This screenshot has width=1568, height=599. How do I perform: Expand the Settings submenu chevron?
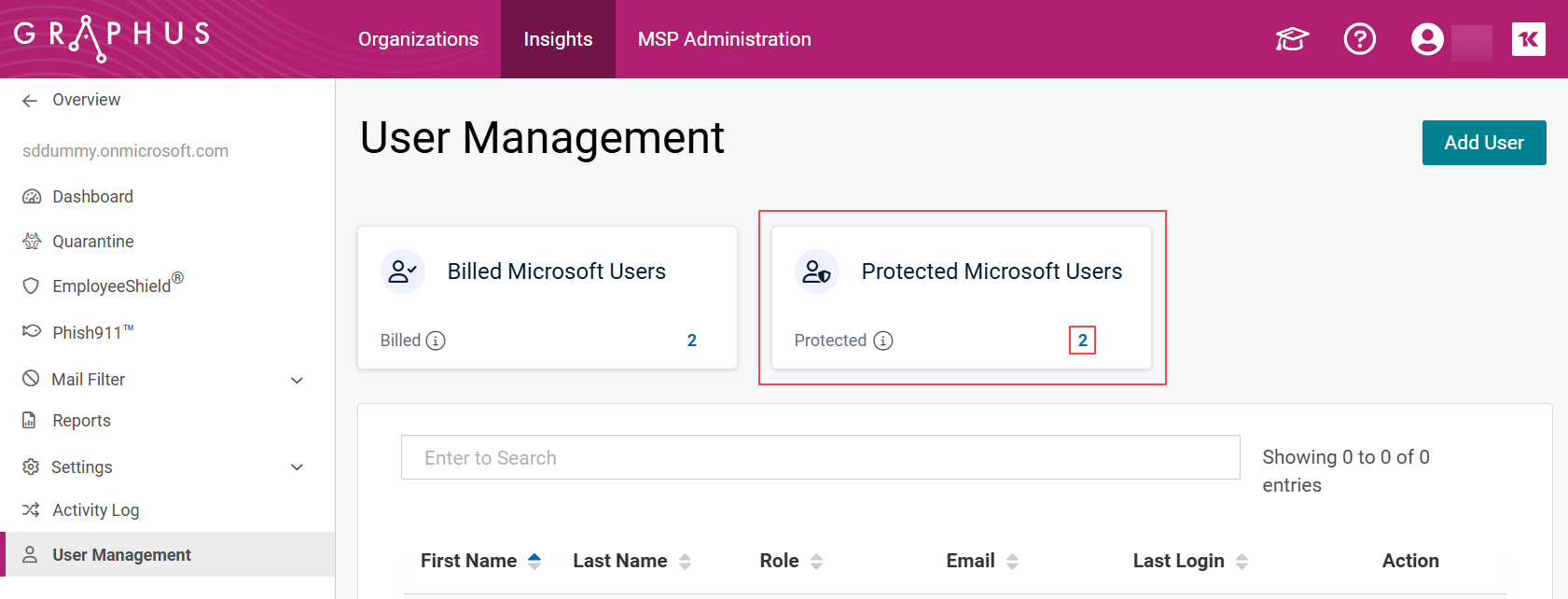click(298, 467)
